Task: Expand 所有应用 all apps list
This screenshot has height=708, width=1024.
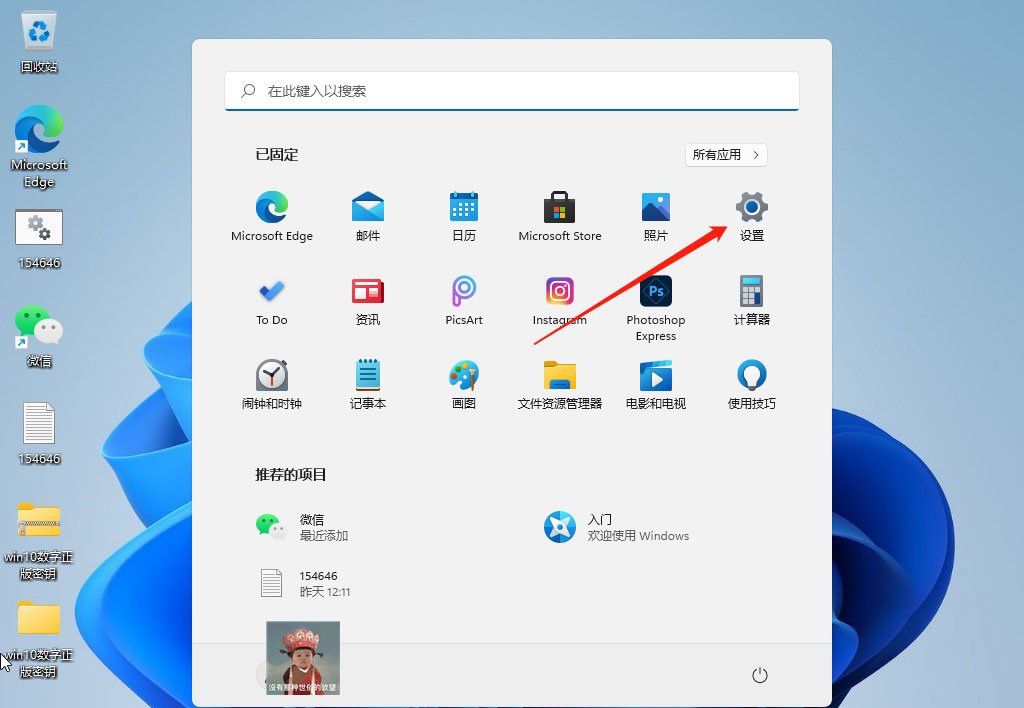Action: coord(726,155)
